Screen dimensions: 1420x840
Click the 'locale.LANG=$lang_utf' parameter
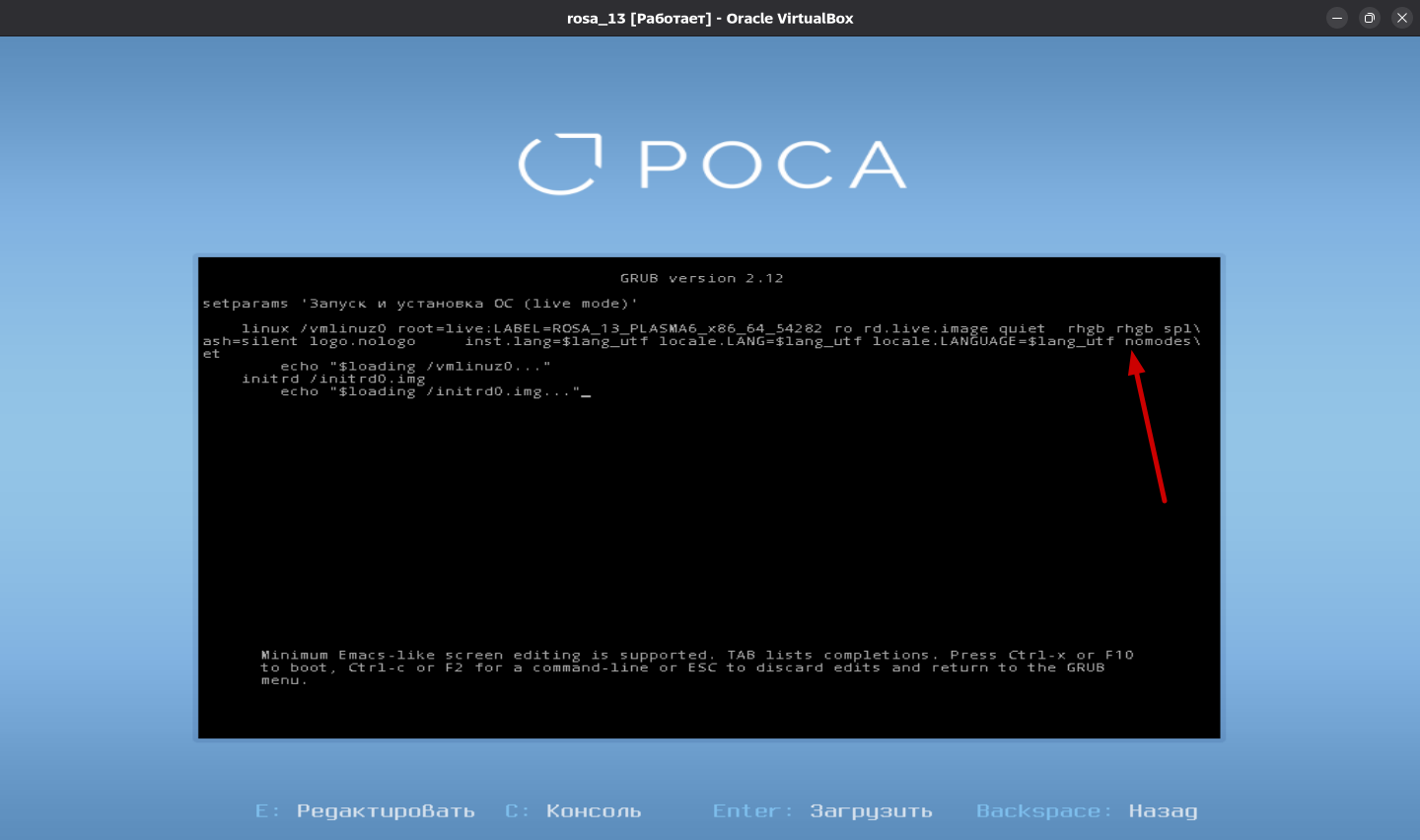tap(760, 341)
